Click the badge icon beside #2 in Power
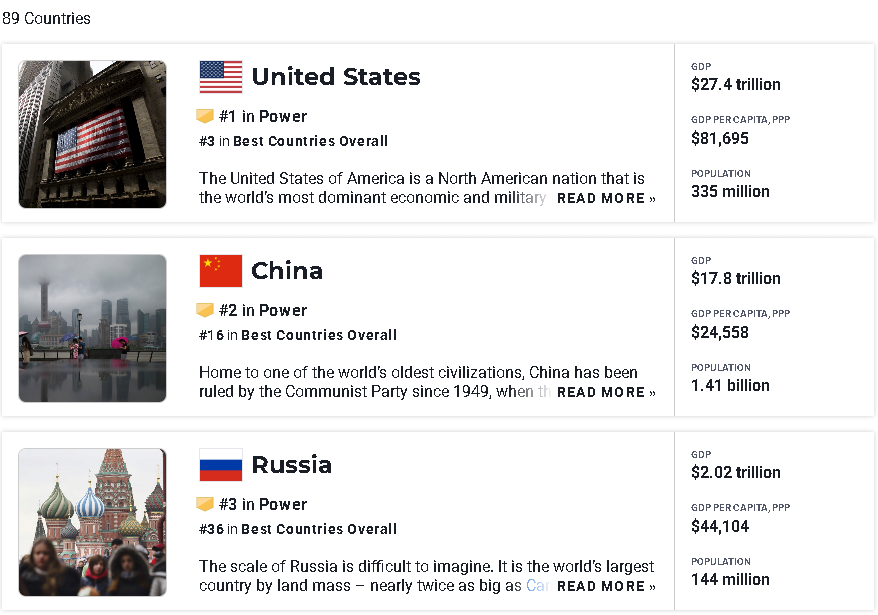878x615 pixels. 205,310
